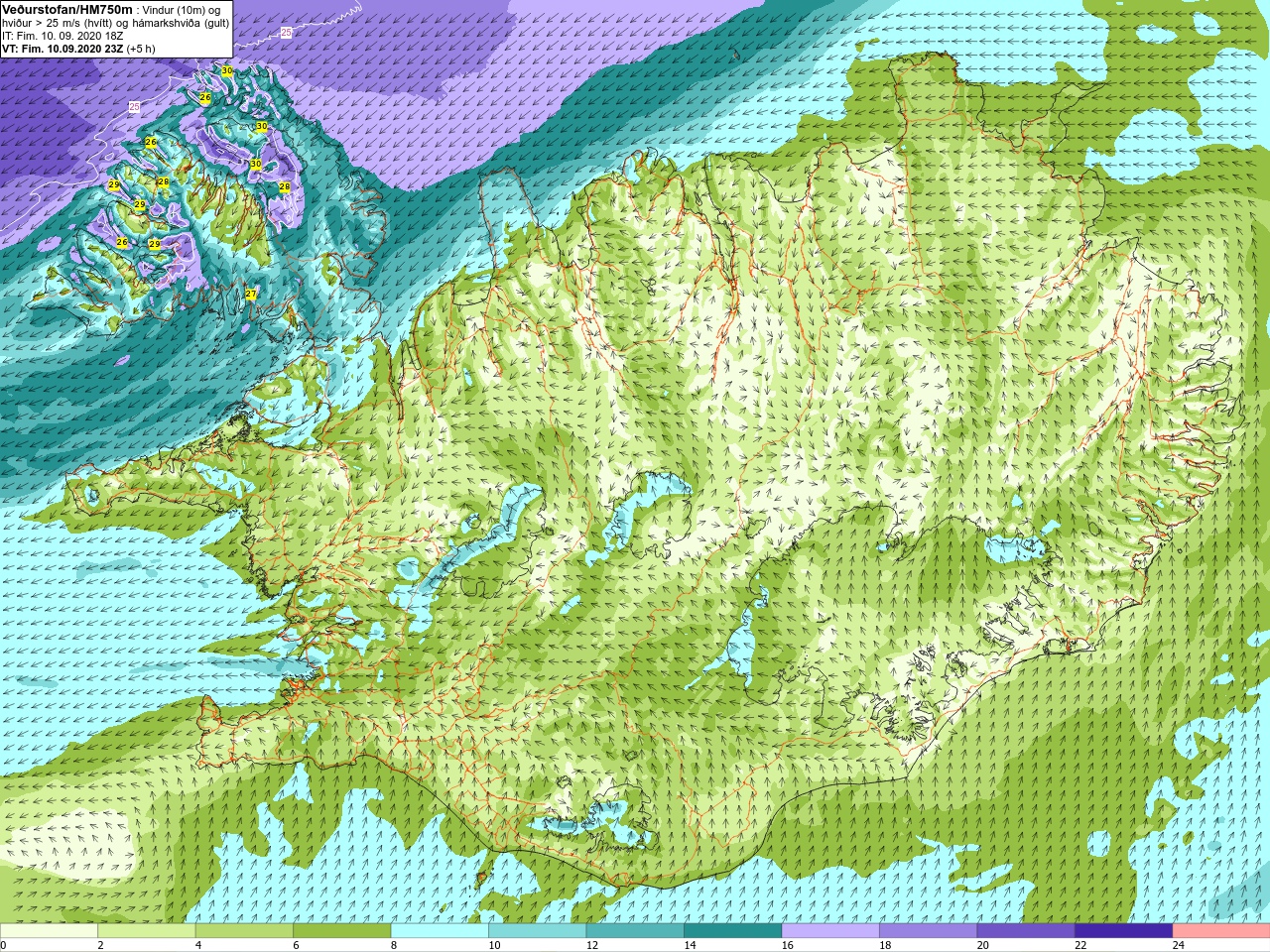1270x952 pixels.
Task: Click the legend scale number 12
Action: coord(592,945)
